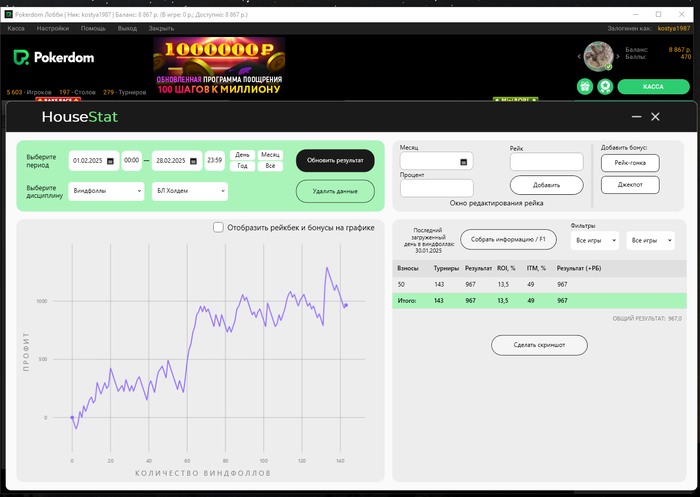Select the Всё period button
Viewport: 700px width, 497px height.
(x=270, y=166)
